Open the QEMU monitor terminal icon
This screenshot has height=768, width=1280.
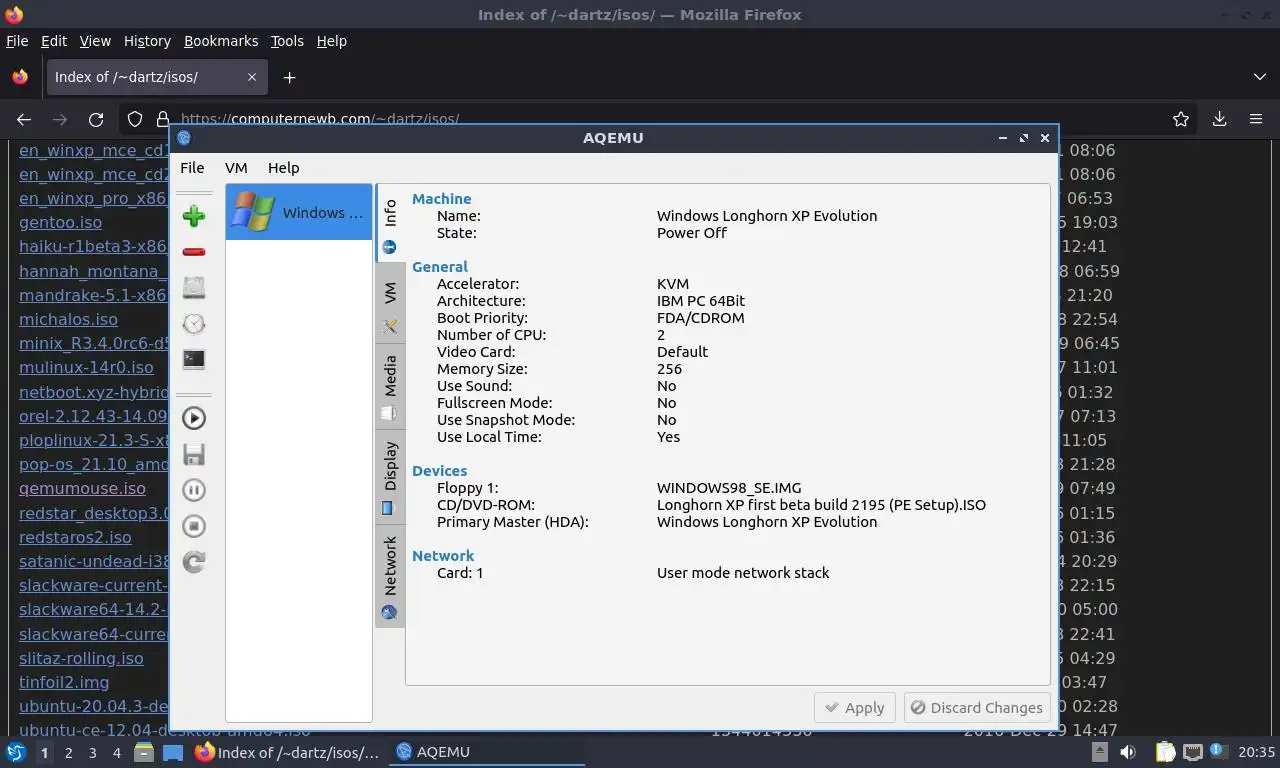194,359
